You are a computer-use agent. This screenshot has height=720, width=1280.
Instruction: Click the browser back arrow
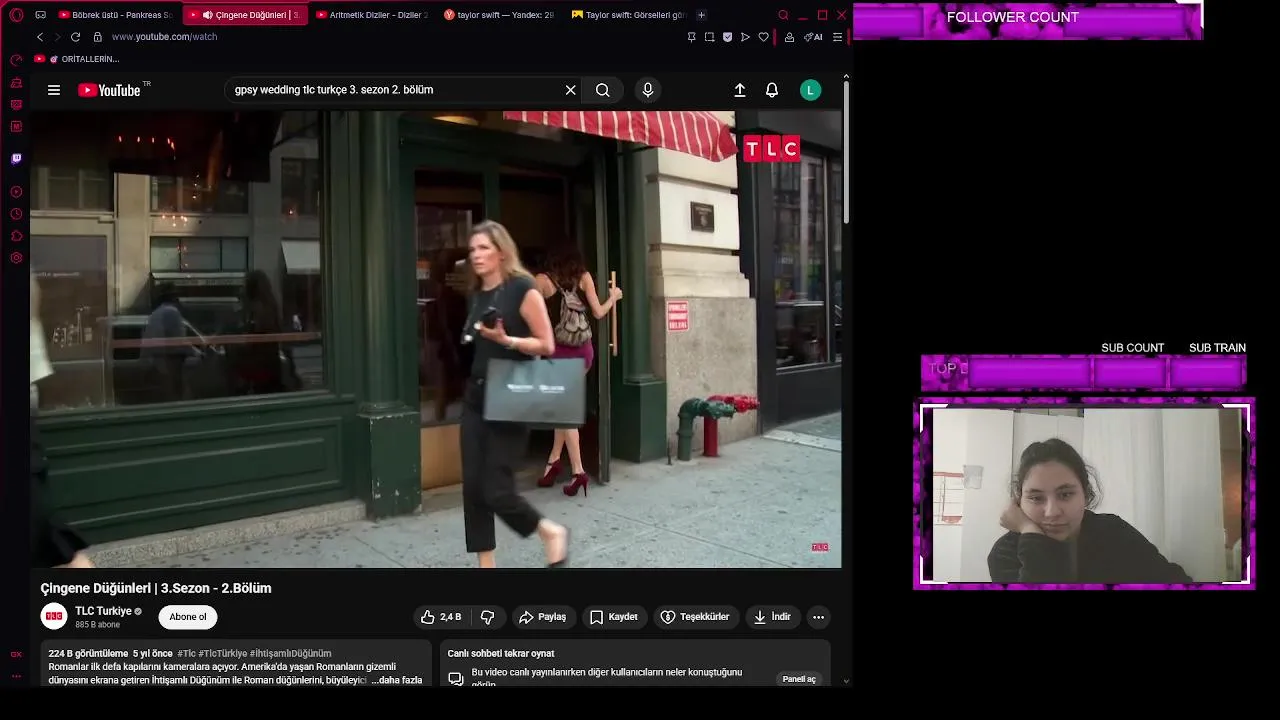click(40, 37)
